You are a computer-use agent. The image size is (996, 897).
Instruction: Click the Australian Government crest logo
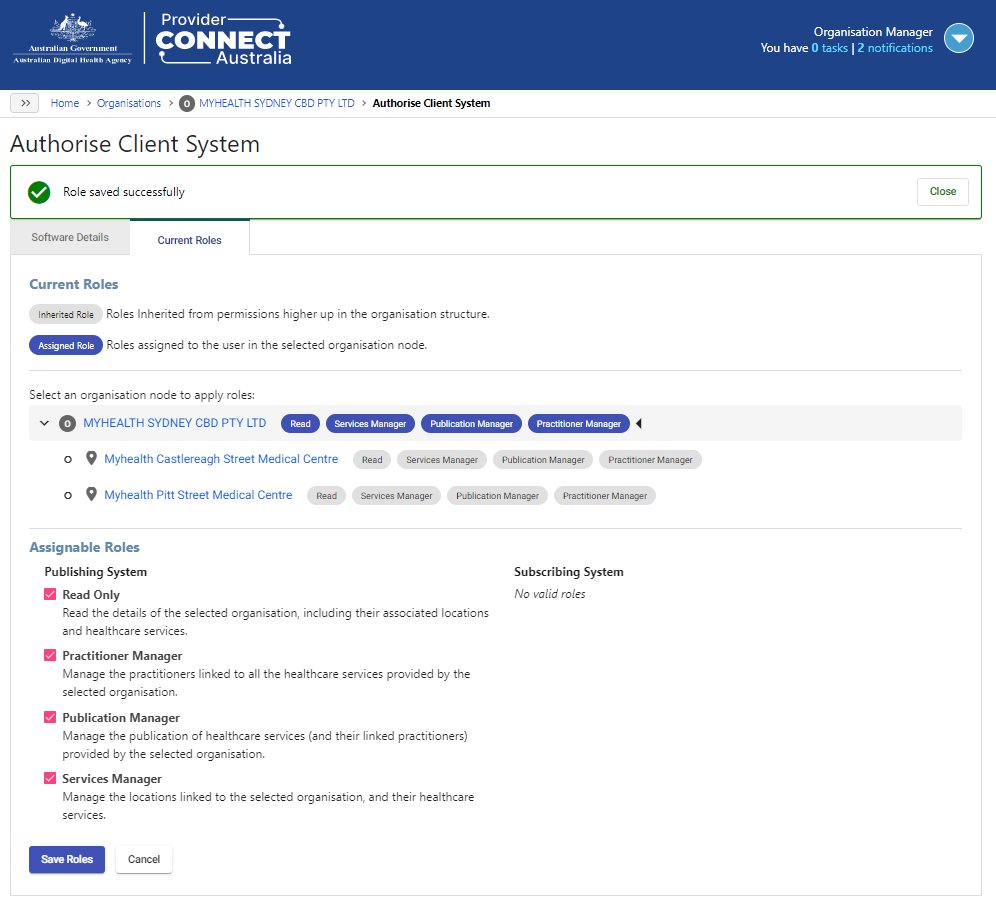click(72, 38)
